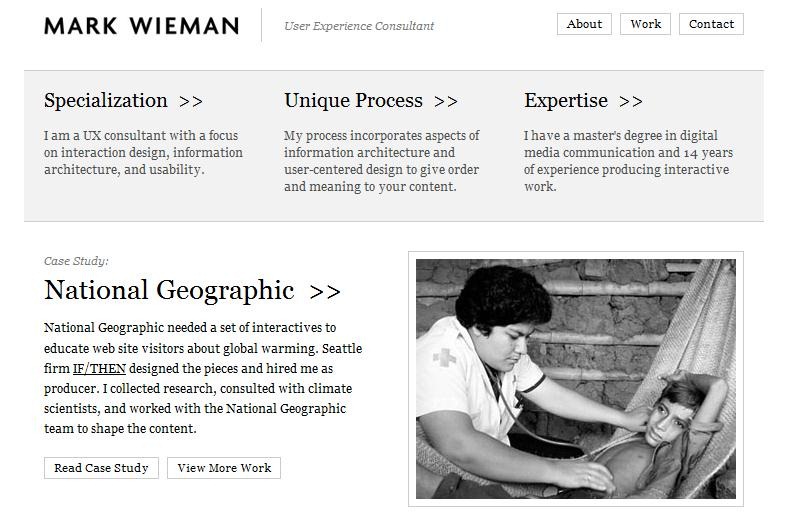
Task: Click the arrows next to Specialization
Action: click(191, 101)
